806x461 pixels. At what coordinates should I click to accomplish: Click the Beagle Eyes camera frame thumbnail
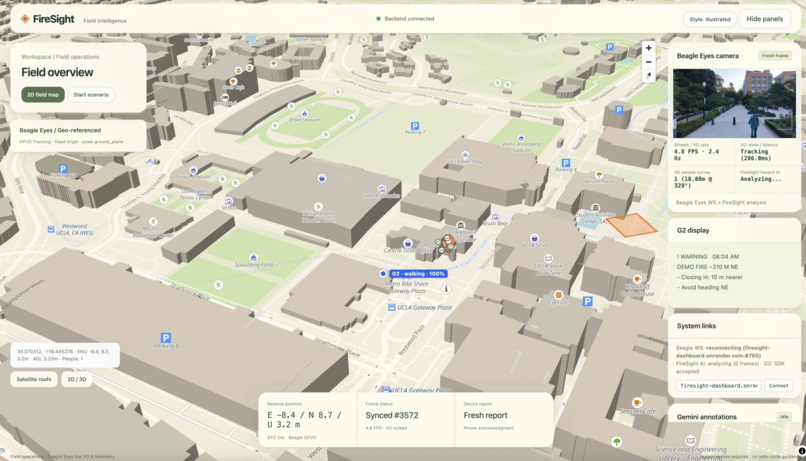[x=735, y=103]
